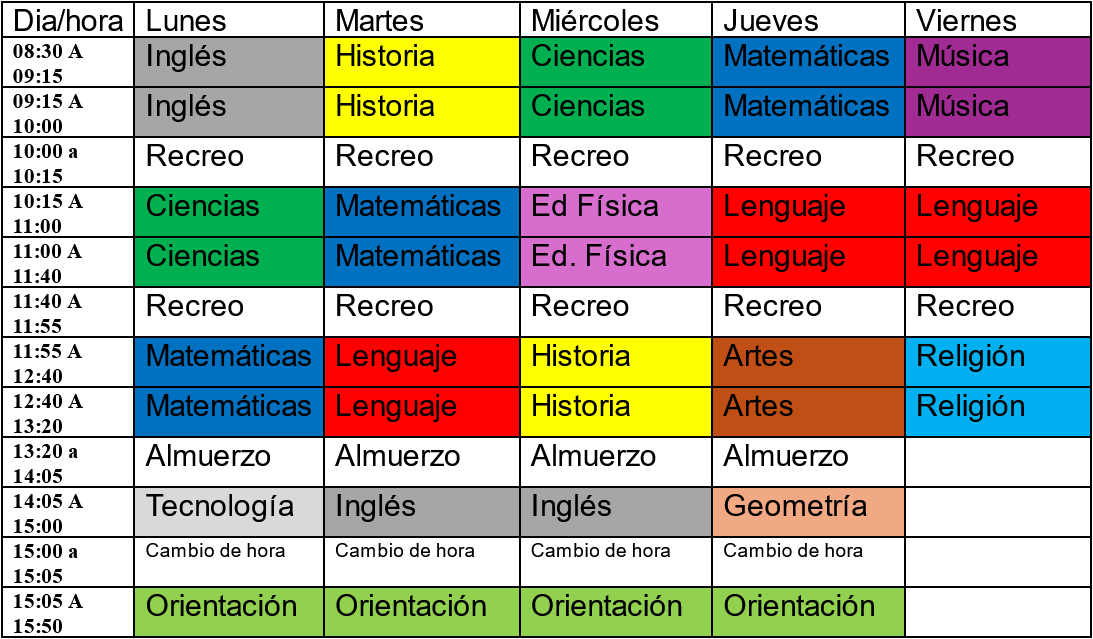
Task: Click the 10:15 Ed Física cell on Miércoles
Action: pos(616,212)
